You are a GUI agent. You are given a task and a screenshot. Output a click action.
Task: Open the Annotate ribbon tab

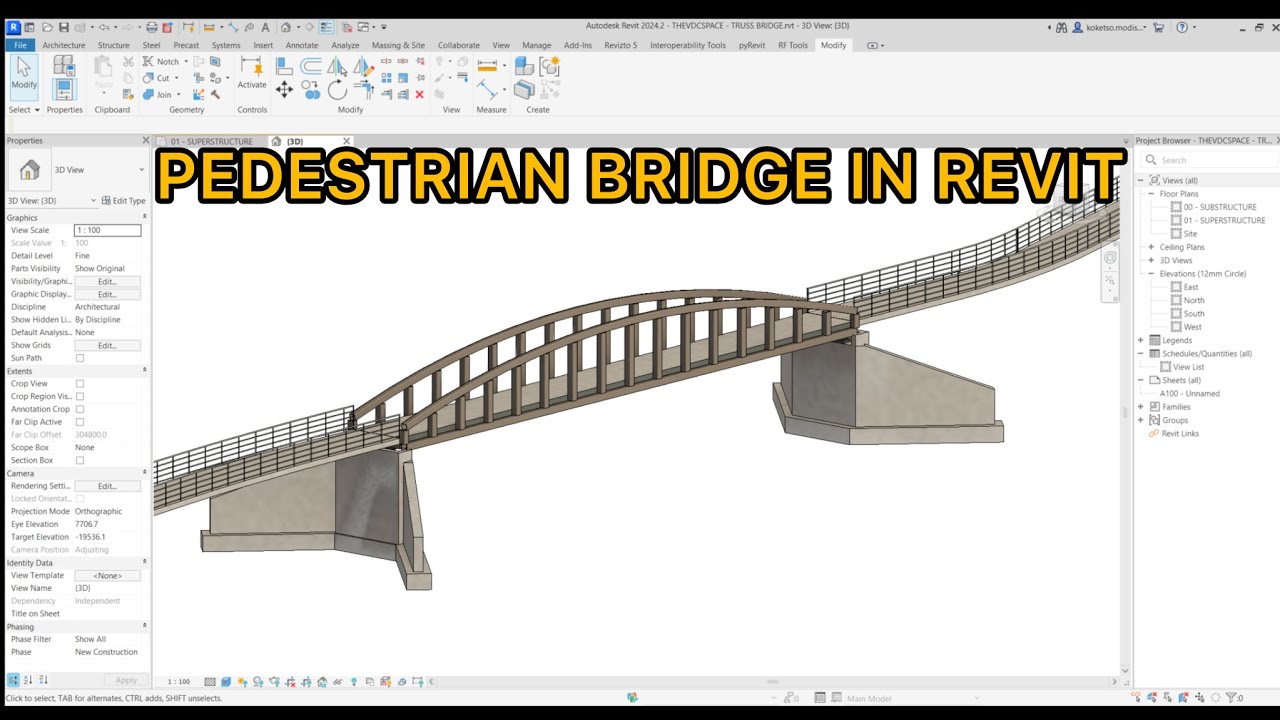pos(302,45)
